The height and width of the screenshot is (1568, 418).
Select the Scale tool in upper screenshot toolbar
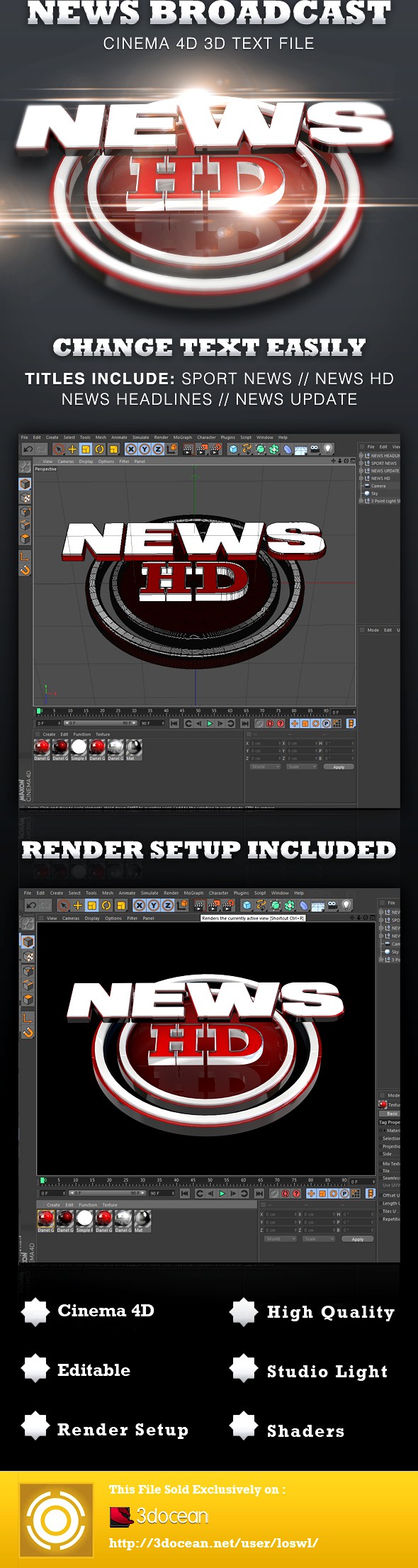click(85, 449)
